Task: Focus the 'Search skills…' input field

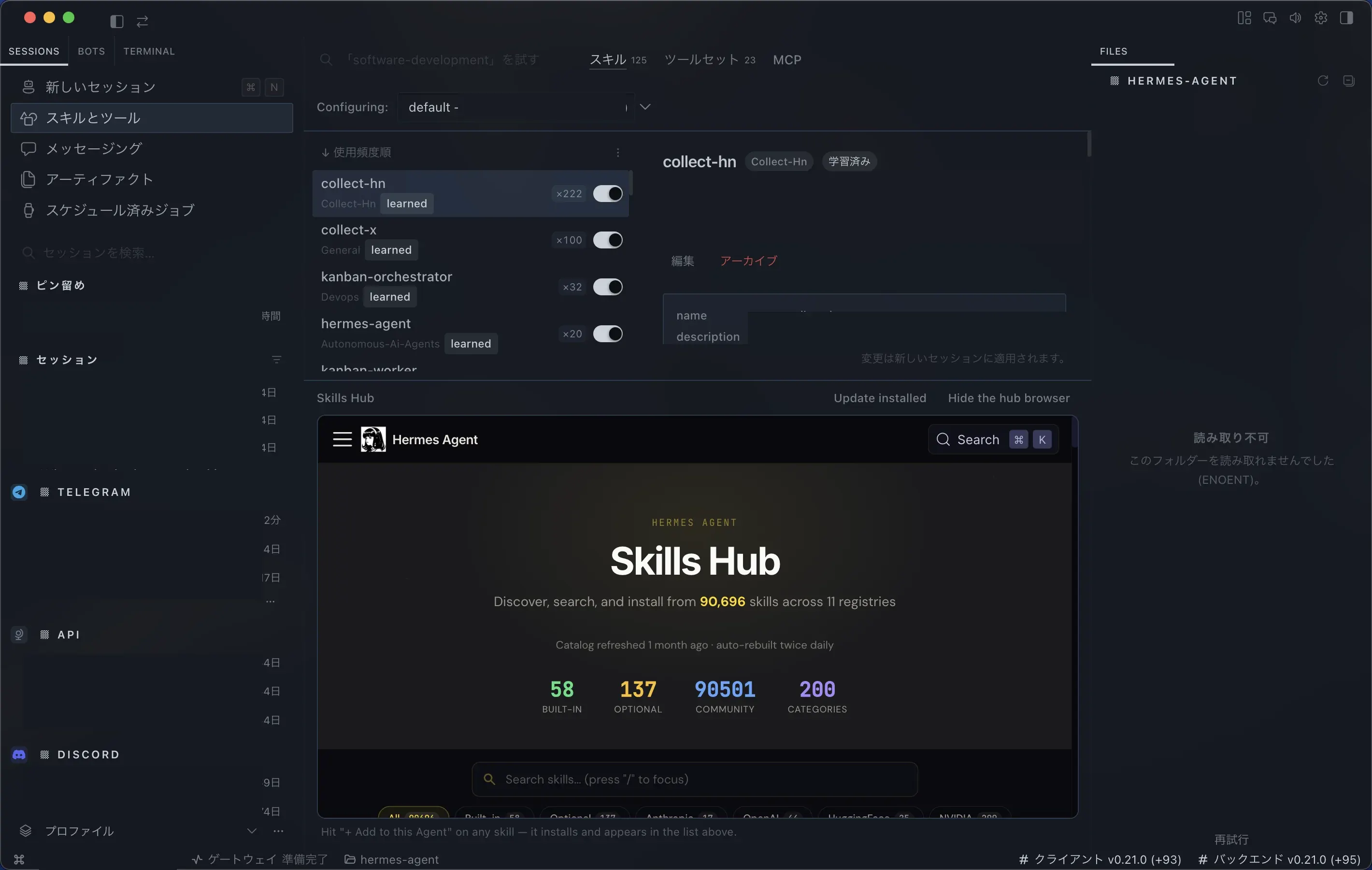Action: click(x=695, y=779)
